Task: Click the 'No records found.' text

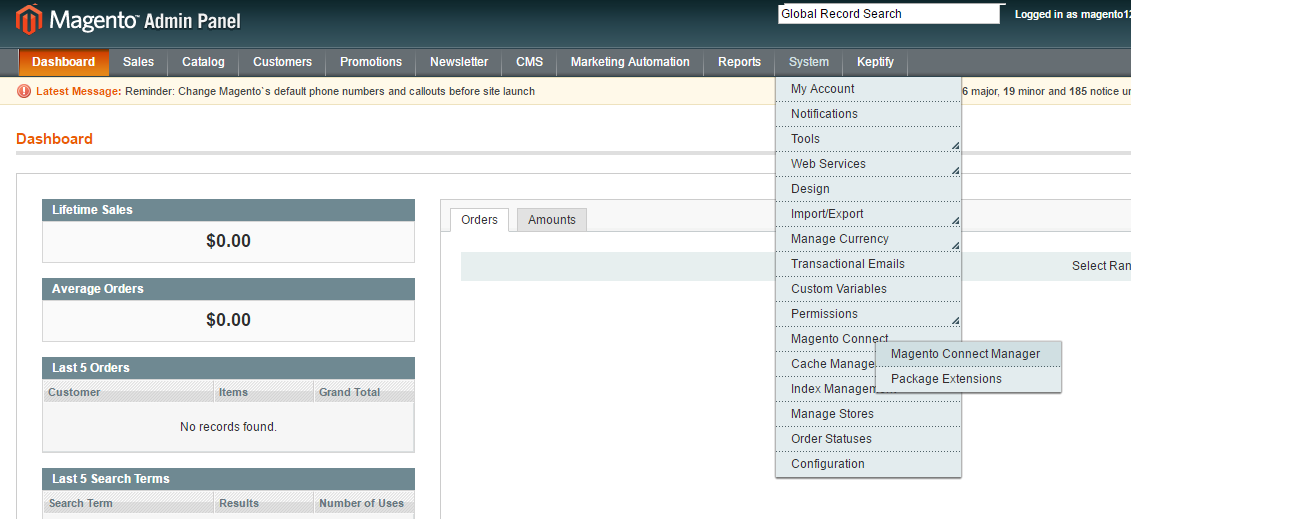Action: [228, 427]
